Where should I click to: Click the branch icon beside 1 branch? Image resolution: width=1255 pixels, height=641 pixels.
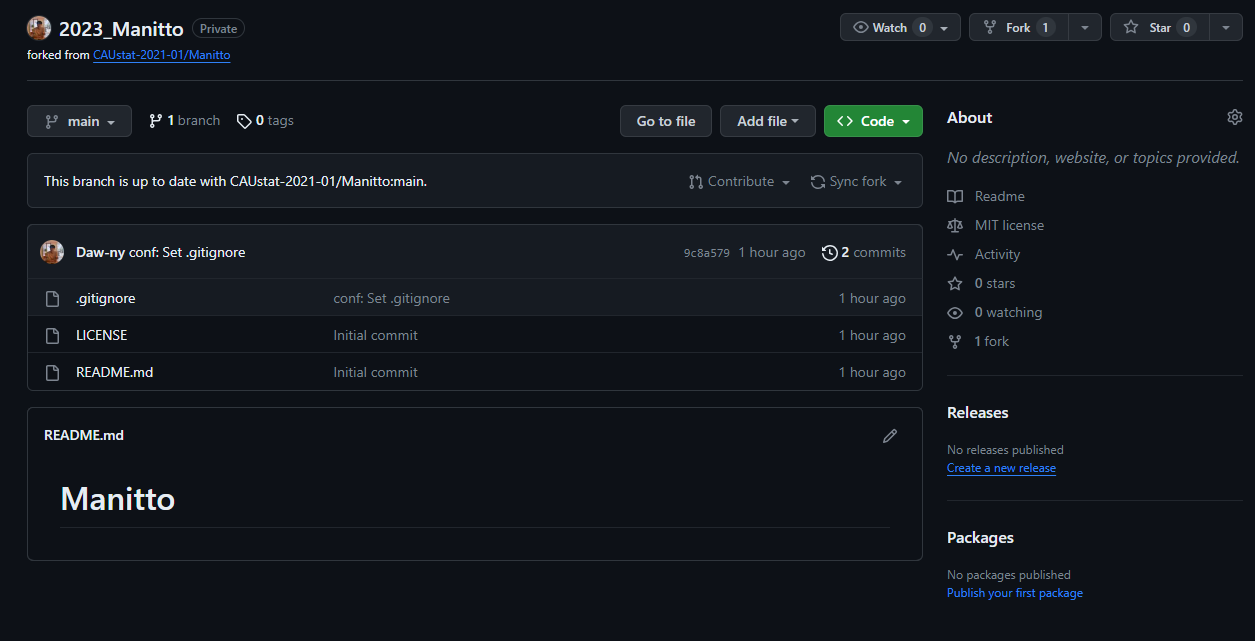pyautogui.click(x=155, y=121)
